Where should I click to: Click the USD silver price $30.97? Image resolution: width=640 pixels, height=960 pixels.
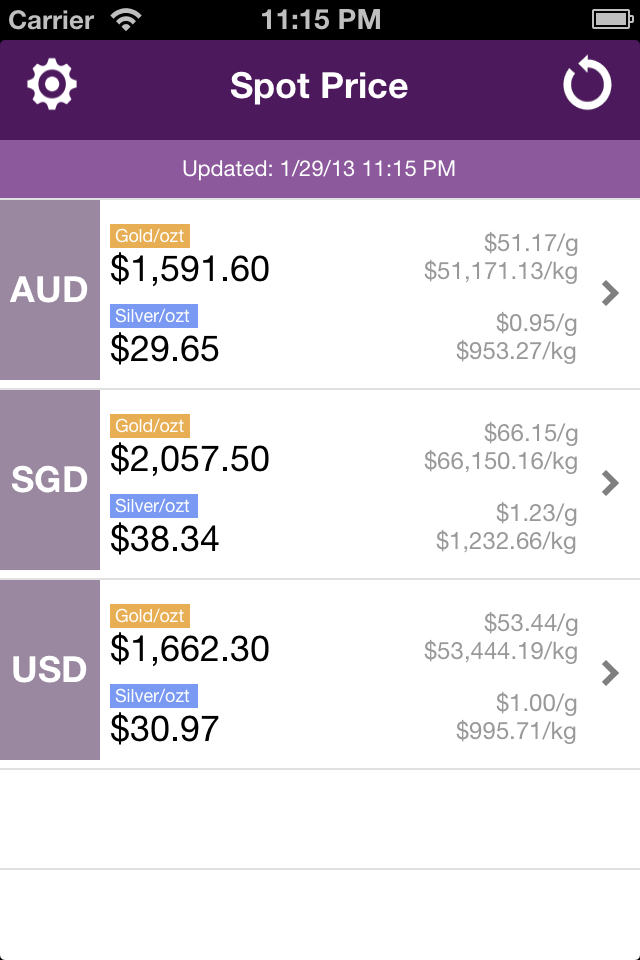(165, 729)
